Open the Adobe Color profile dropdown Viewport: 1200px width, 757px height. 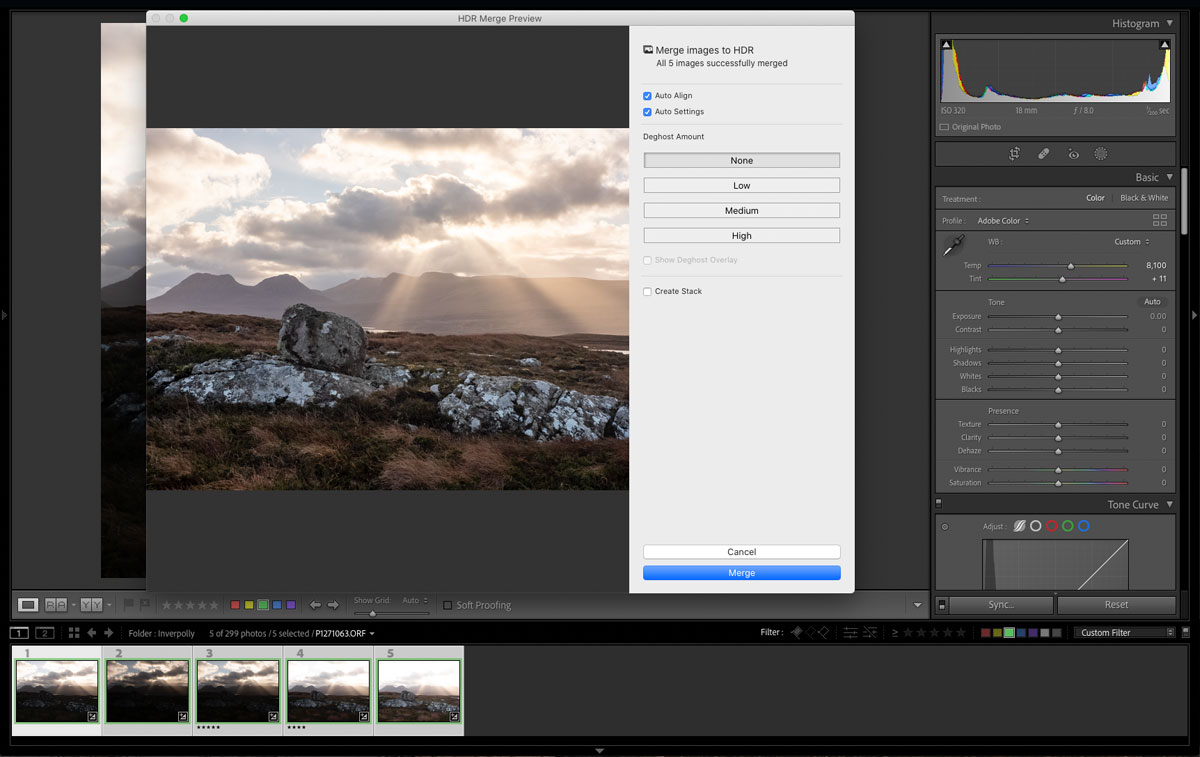1003,221
